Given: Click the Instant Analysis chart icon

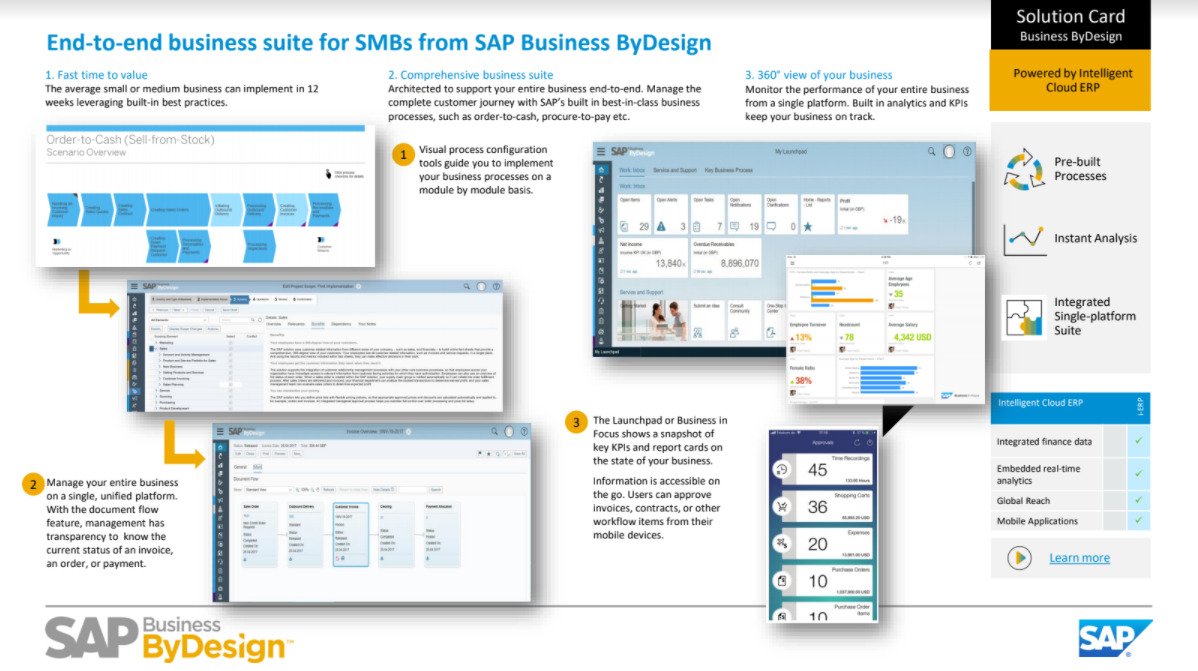Looking at the screenshot, I should [x=1024, y=238].
